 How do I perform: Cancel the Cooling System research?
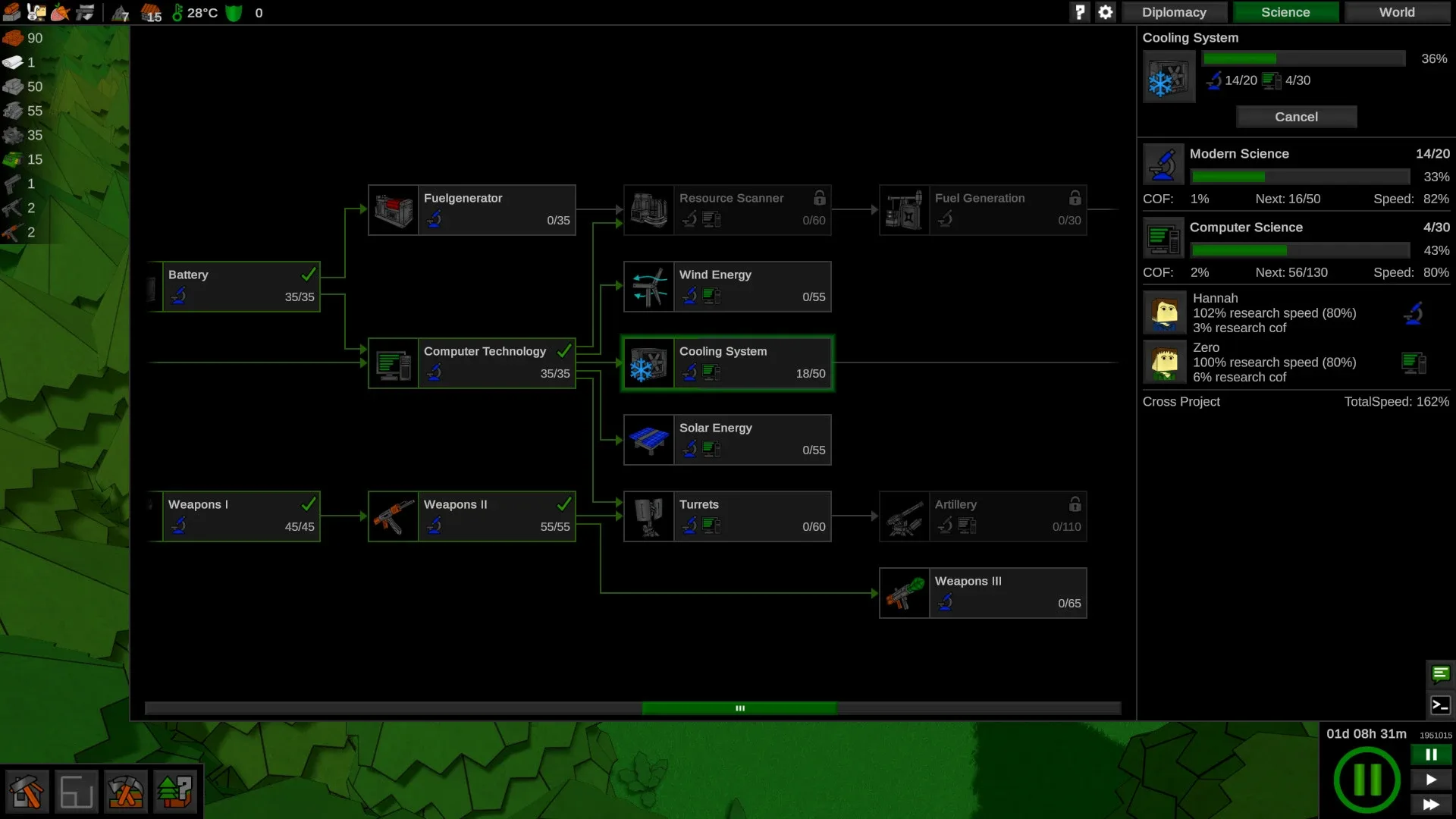(1296, 117)
